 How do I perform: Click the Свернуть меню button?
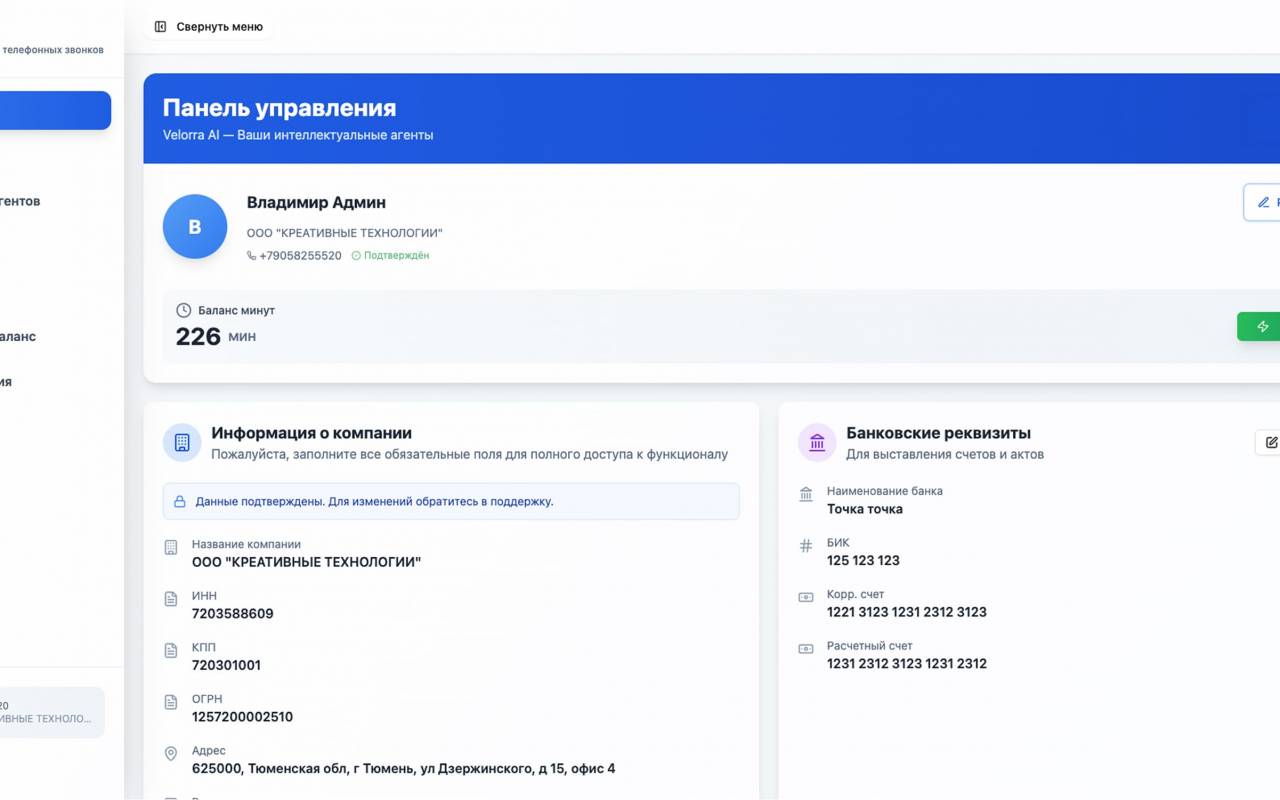click(x=209, y=27)
